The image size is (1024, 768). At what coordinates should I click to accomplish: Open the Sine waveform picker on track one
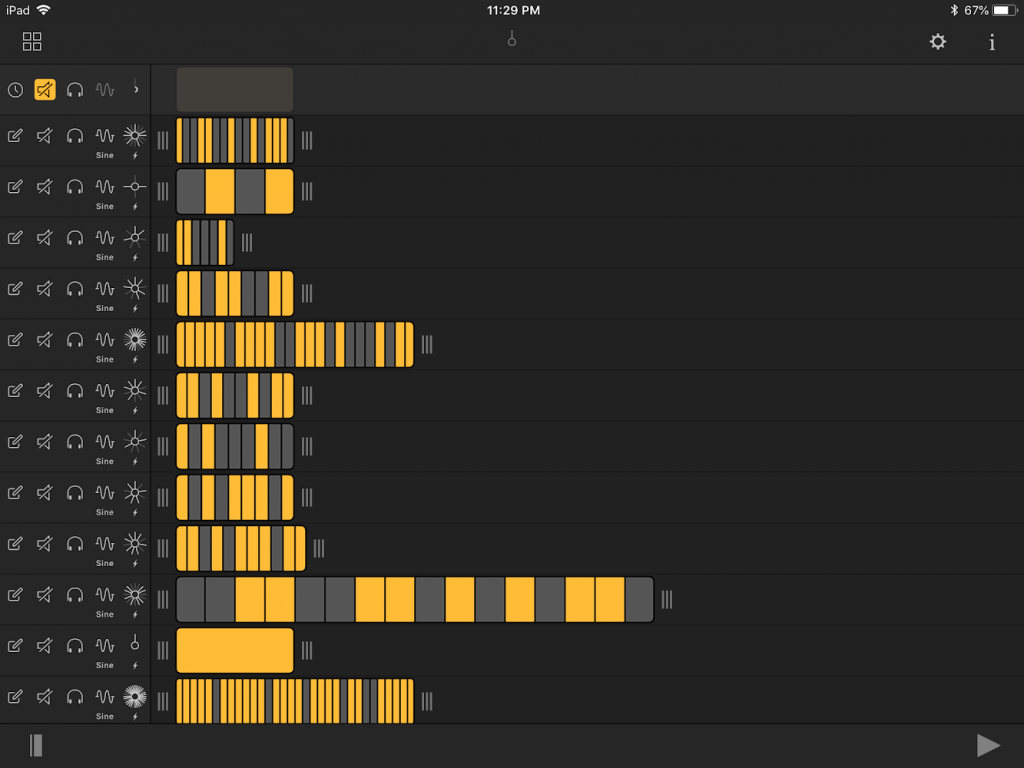pyautogui.click(x=105, y=142)
